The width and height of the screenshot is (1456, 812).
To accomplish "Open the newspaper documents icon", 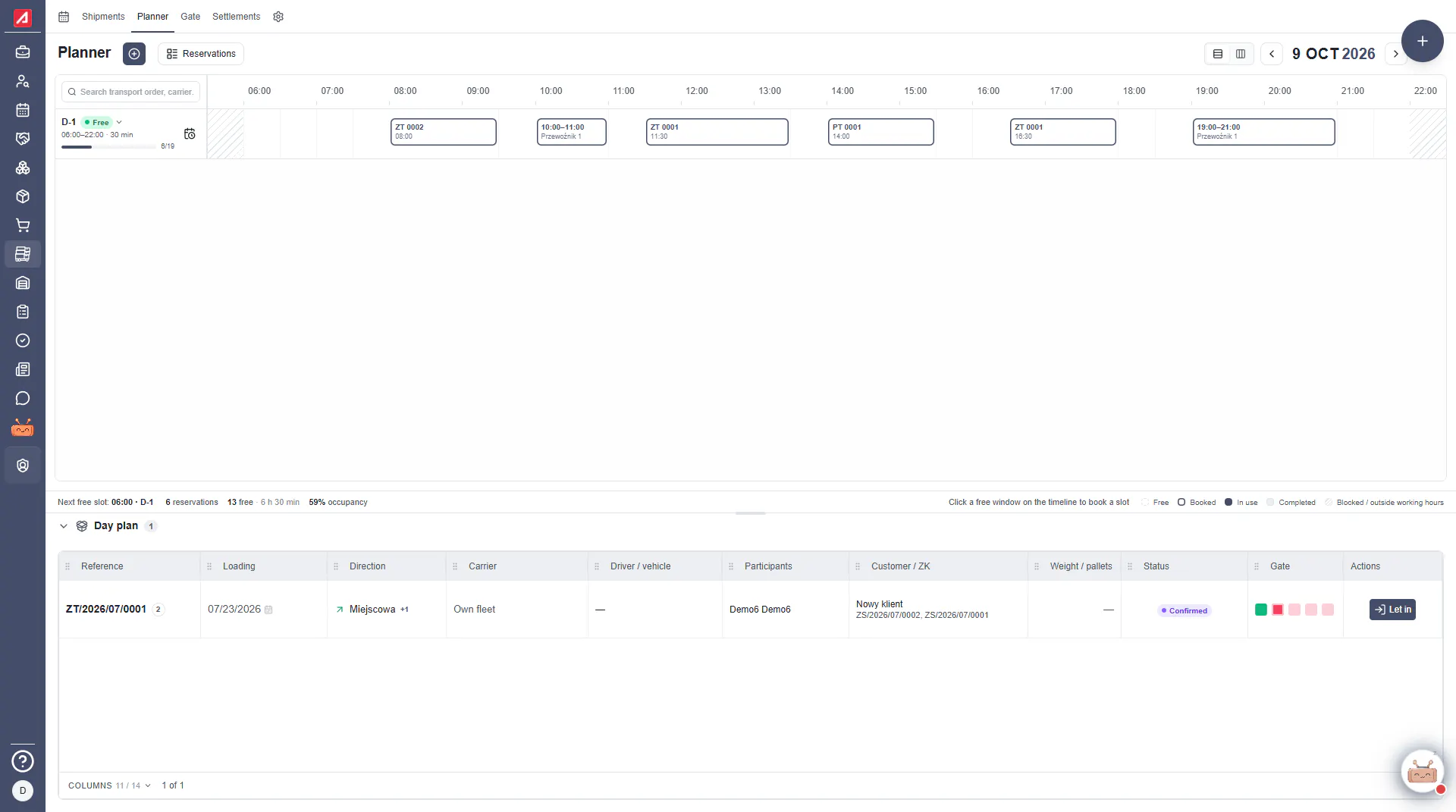I will tap(23, 369).
